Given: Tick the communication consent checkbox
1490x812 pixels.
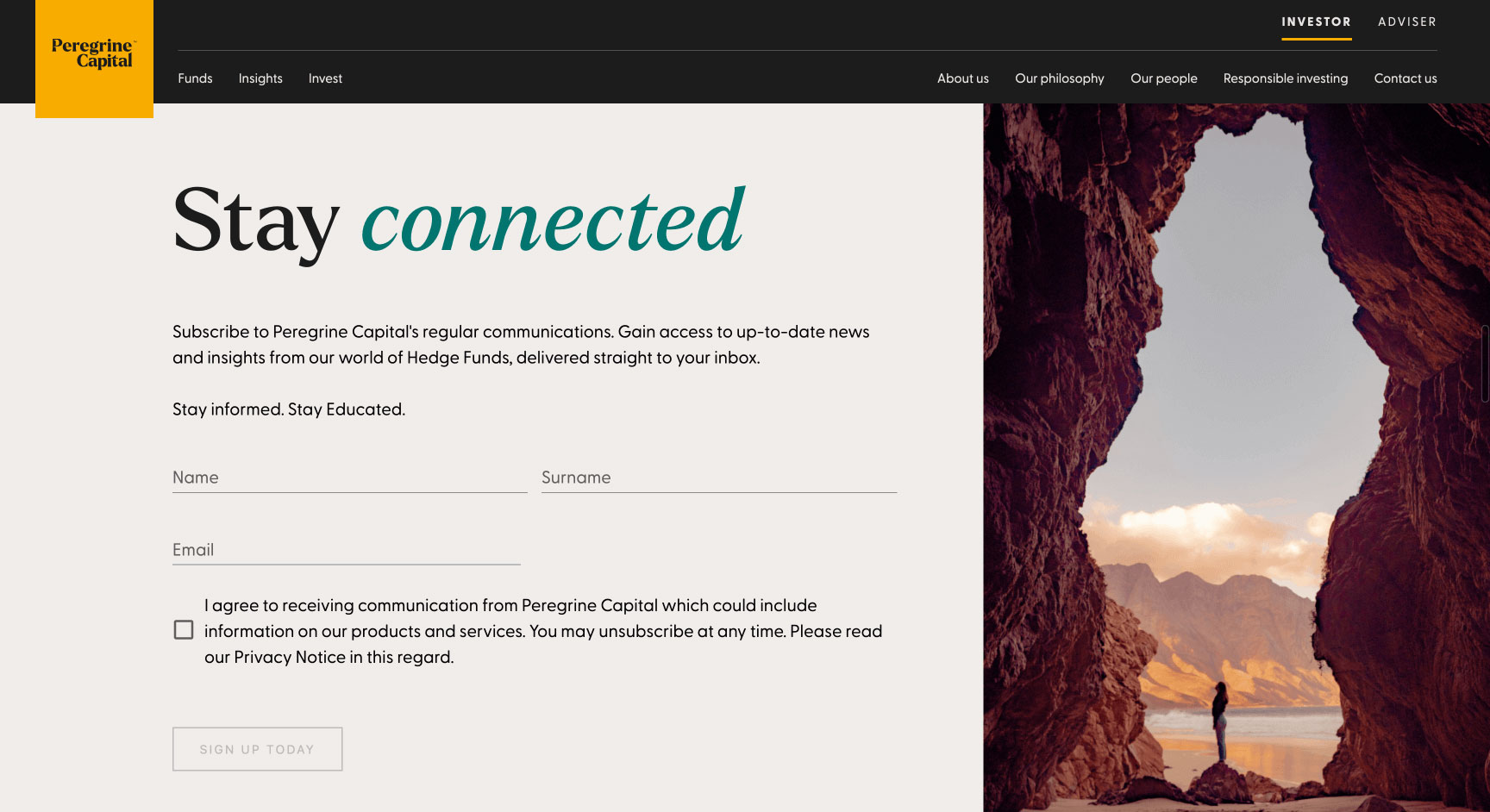Looking at the screenshot, I should (x=184, y=630).
